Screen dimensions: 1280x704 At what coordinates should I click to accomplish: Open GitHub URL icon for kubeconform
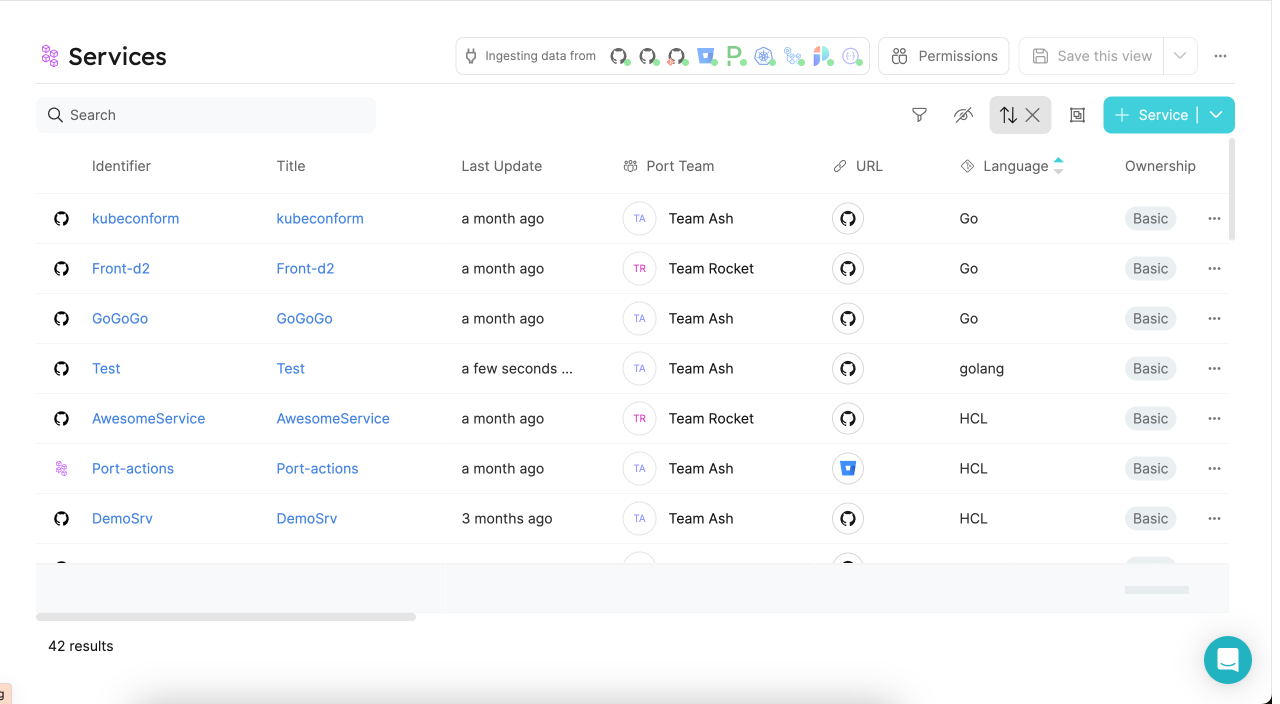point(848,219)
